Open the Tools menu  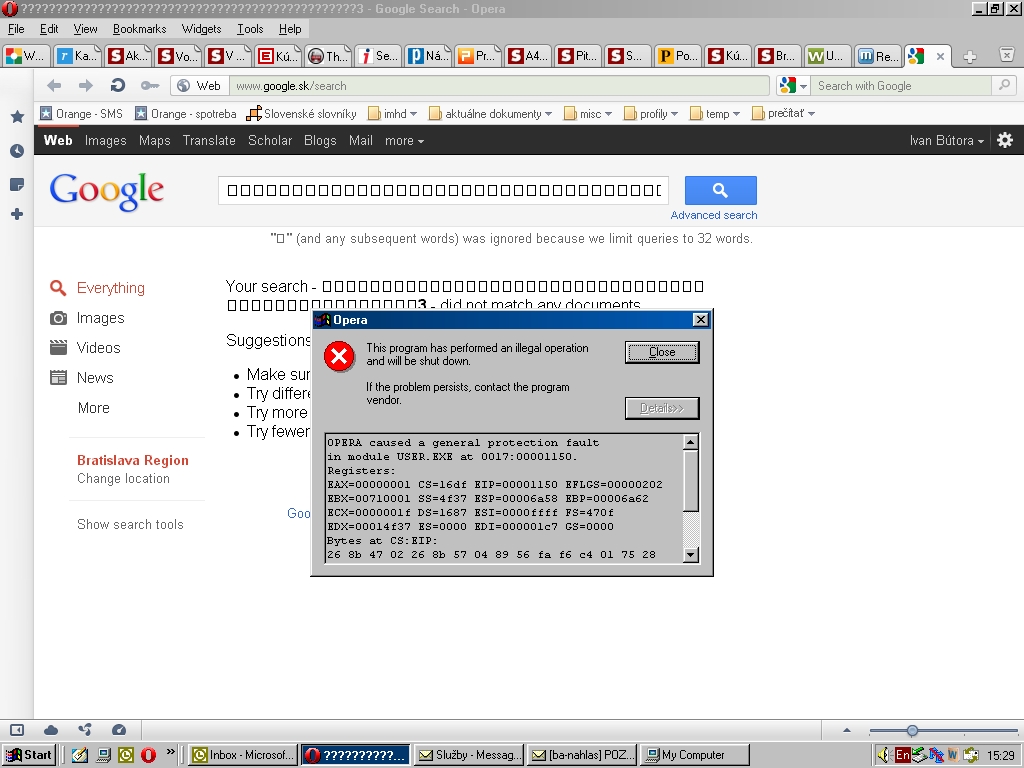tap(250, 29)
